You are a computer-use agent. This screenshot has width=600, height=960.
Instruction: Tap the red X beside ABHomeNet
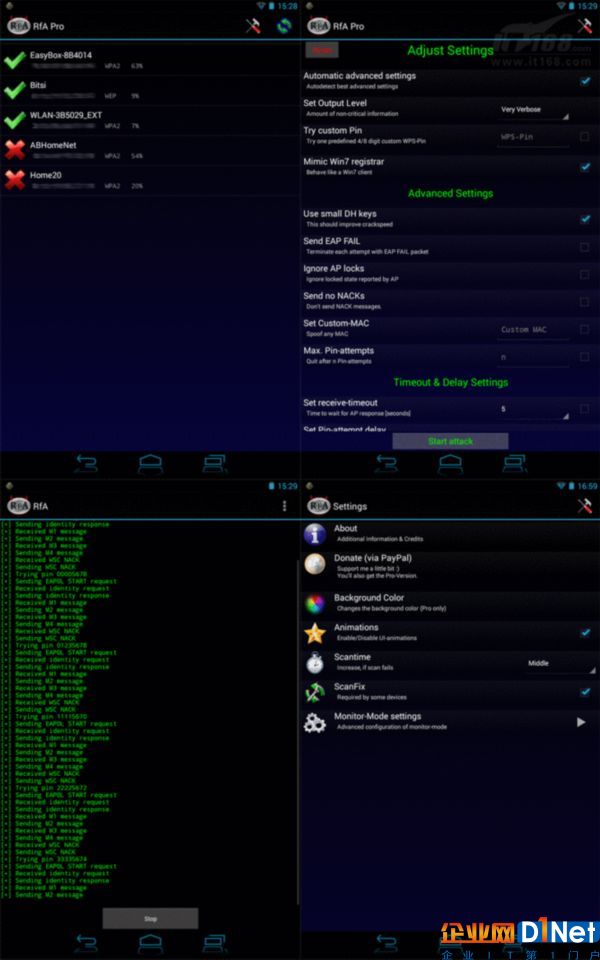click(14, 150)
